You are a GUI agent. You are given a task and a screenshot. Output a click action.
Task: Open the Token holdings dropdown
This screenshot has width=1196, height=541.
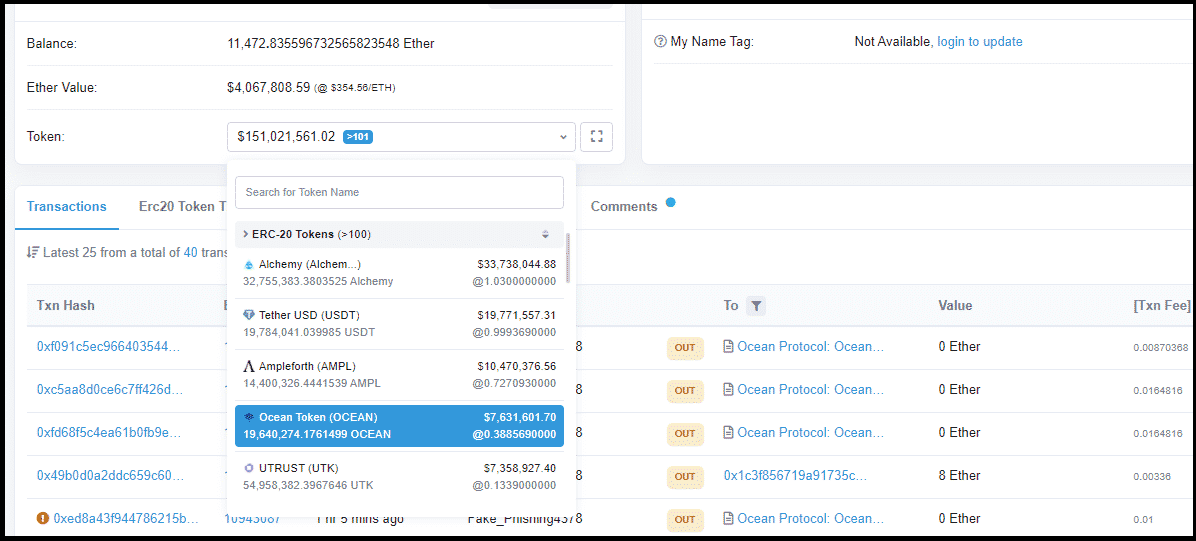coord(401,137)
